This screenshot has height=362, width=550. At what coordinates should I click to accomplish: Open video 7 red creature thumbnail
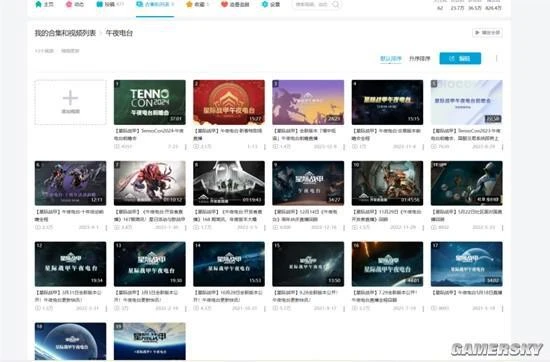(x=150, y=183)
